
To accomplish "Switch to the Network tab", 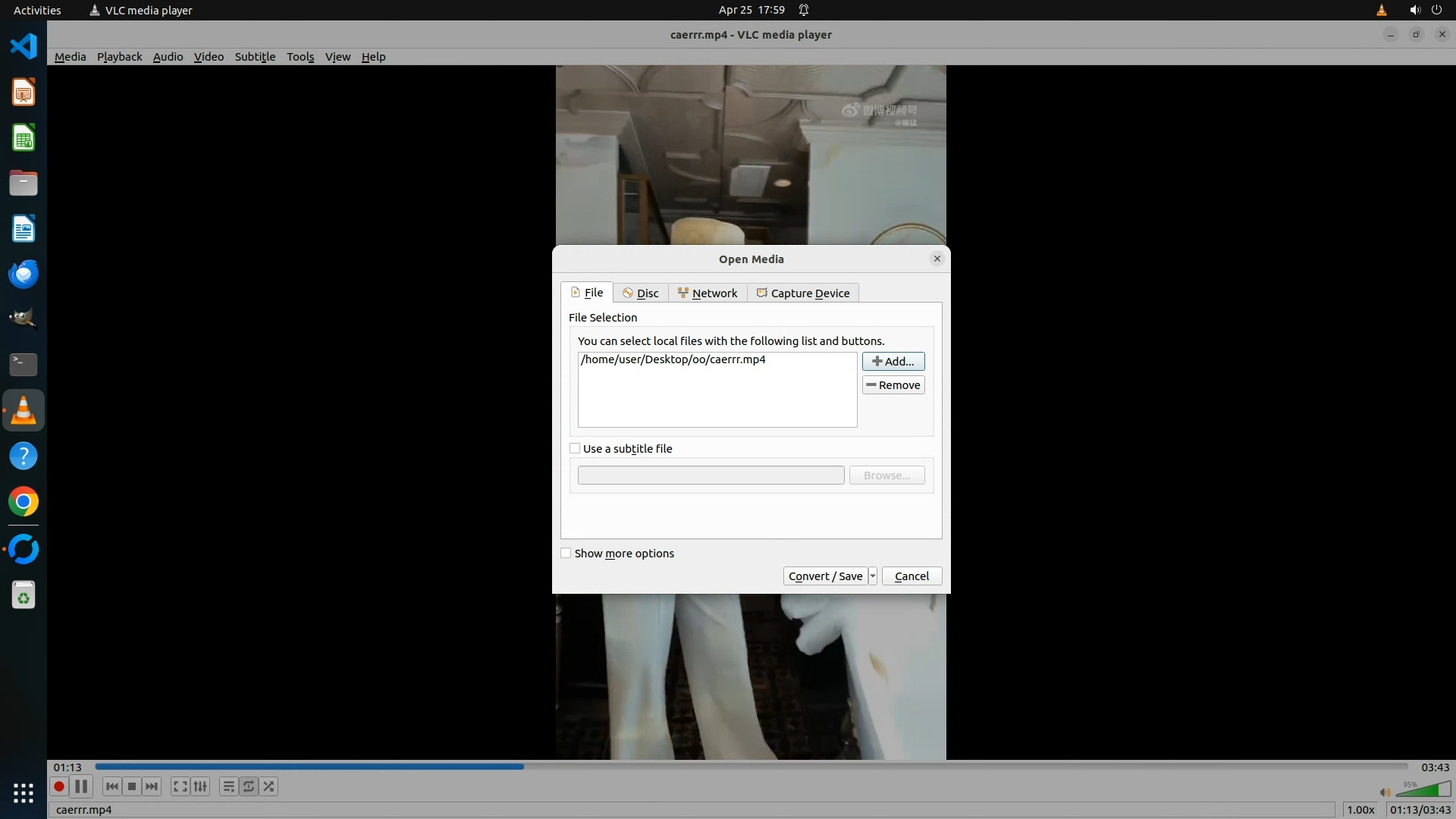I will pyautogui.click(x=708, y=293).
